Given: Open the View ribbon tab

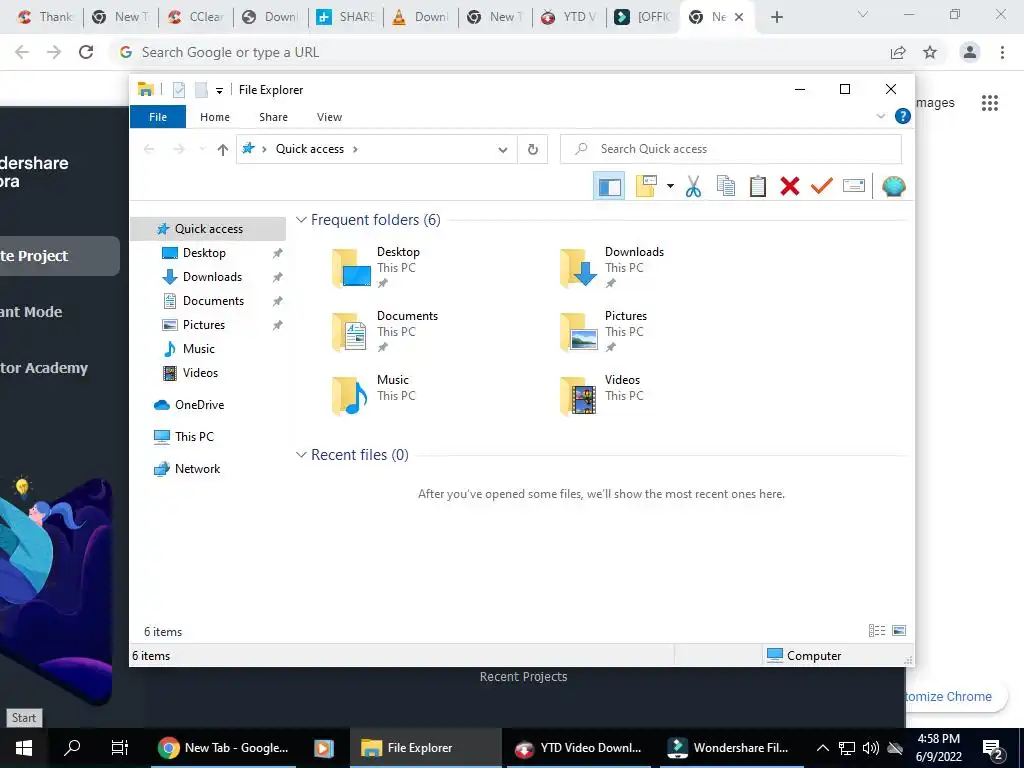Looking at the screenshot, I should [329, 117].
